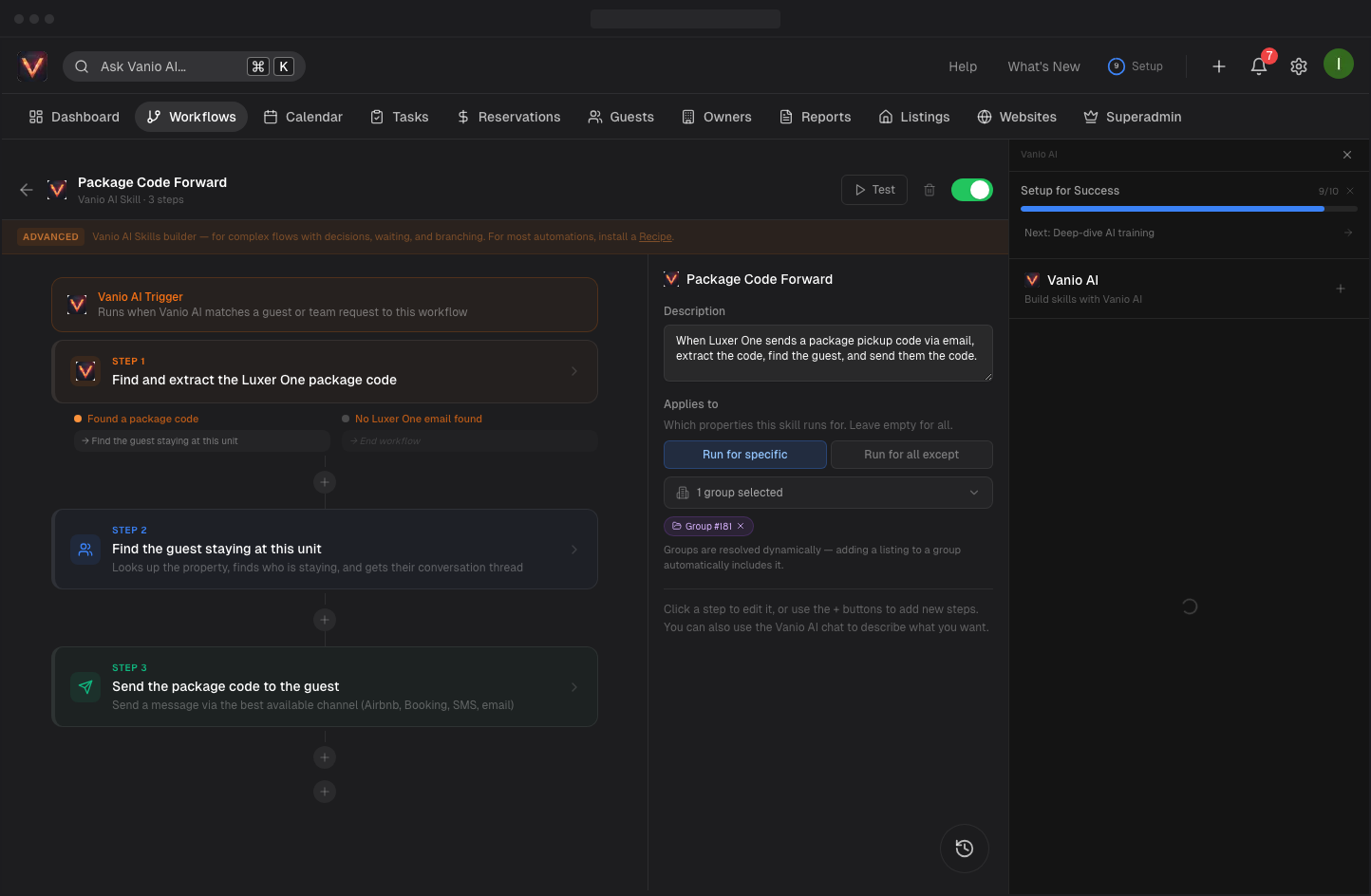Click the plus icon beside Vanio AI
This screenshot has width=1371, height=896.
(x=1341, y=289)
